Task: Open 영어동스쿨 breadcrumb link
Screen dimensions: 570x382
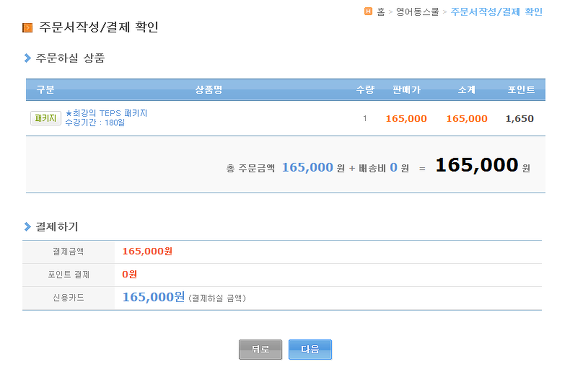Action: coord(417,12)
